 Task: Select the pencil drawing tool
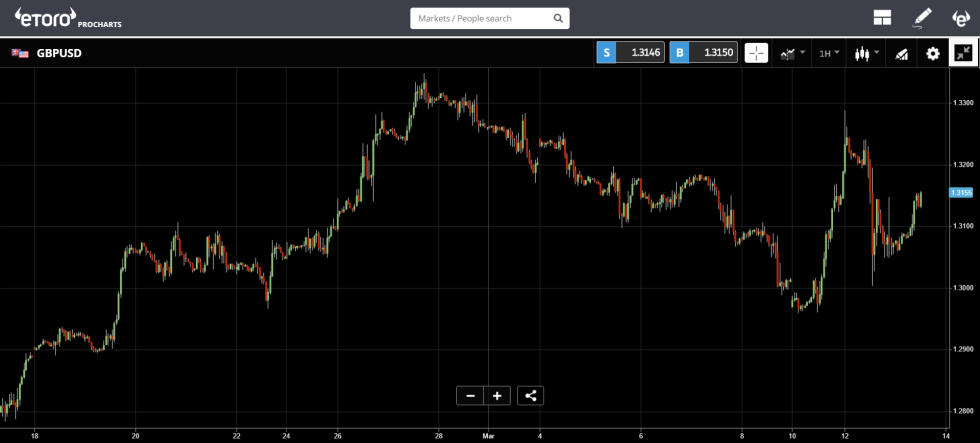(x=922, y=17)
